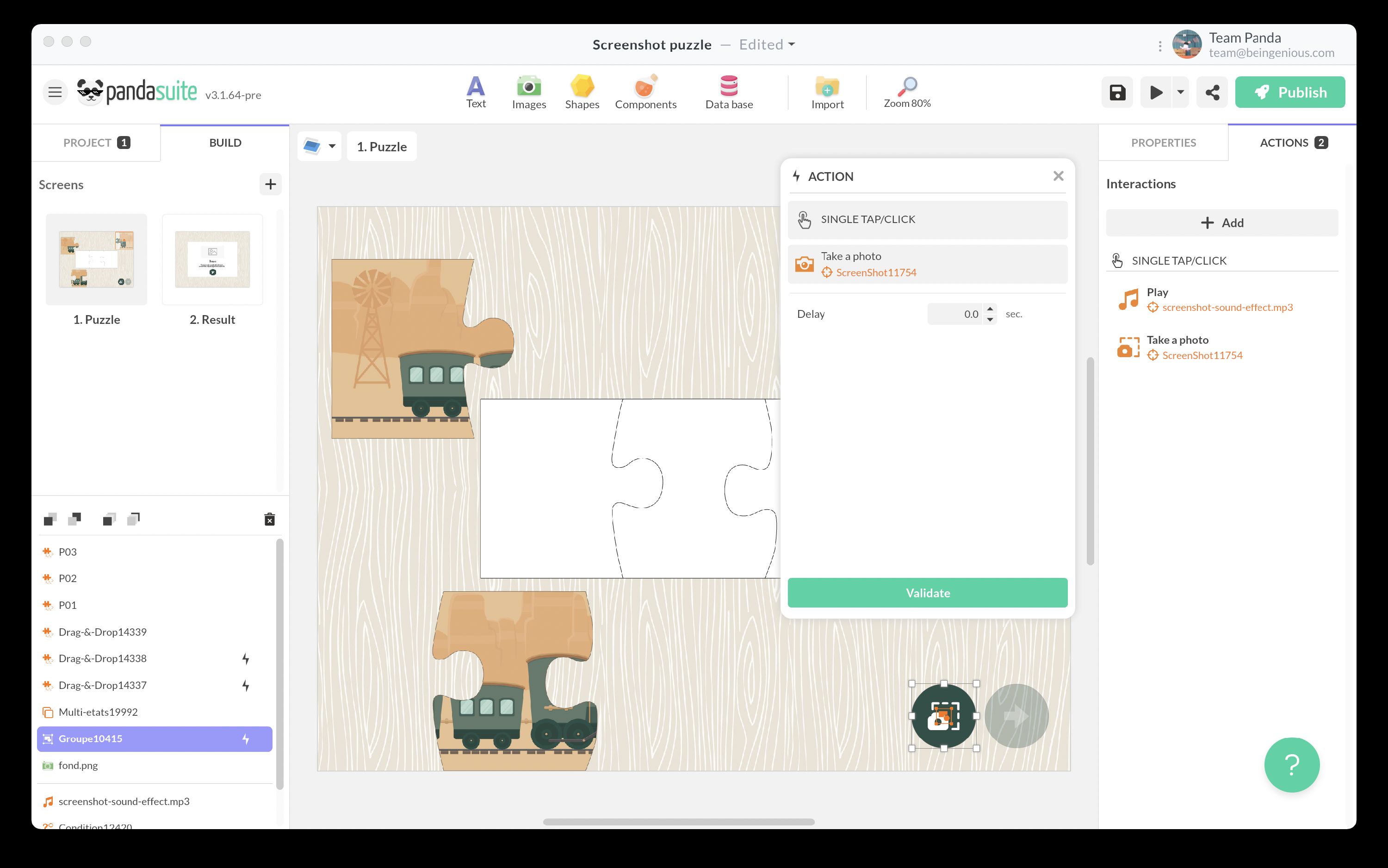The width and height of the screenshot is (1388, 868).
Task: Select the Shapes tool
Action: pos(582,92)
